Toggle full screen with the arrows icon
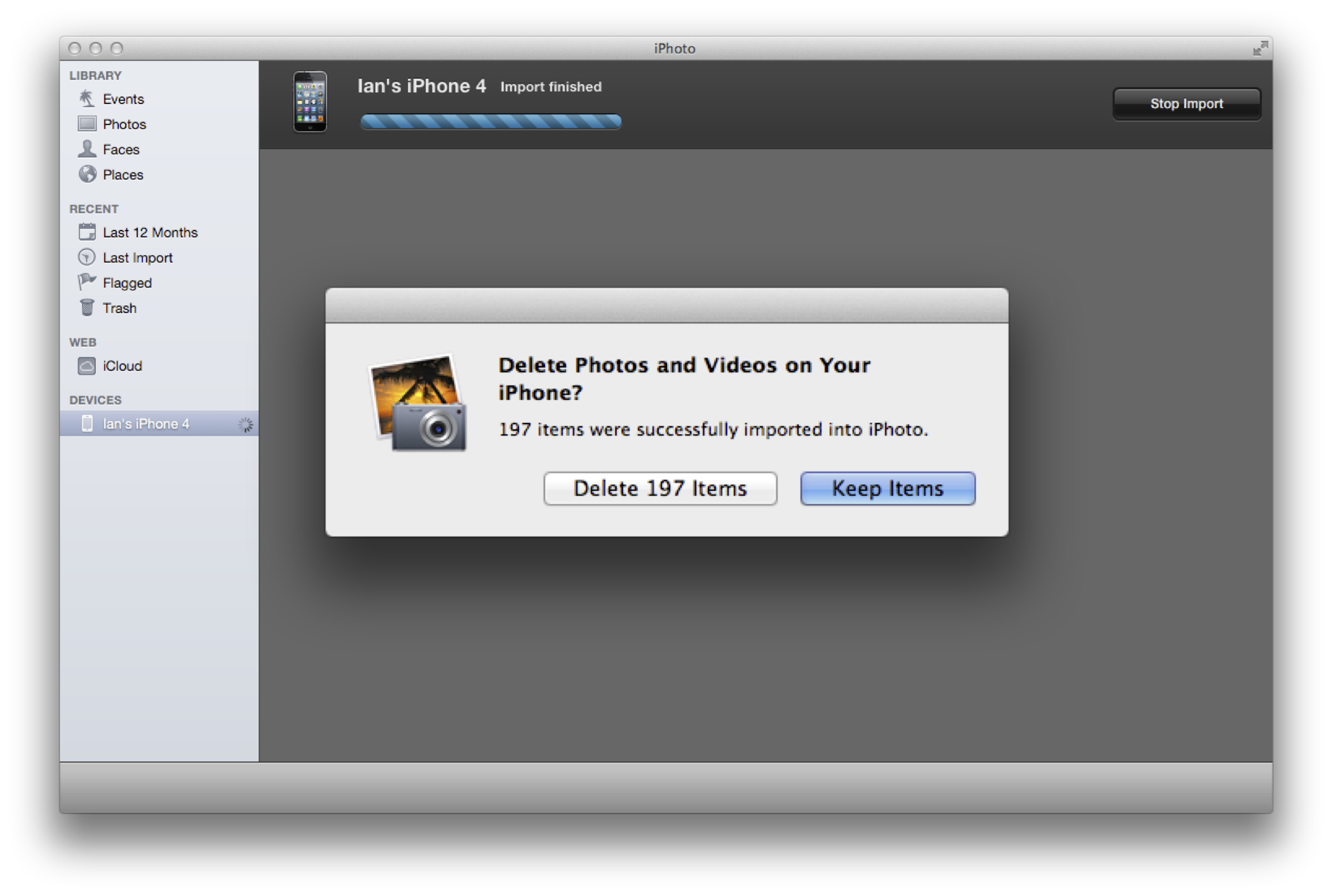Screen dimensions: 1331x896 [x=1260, y=48]
